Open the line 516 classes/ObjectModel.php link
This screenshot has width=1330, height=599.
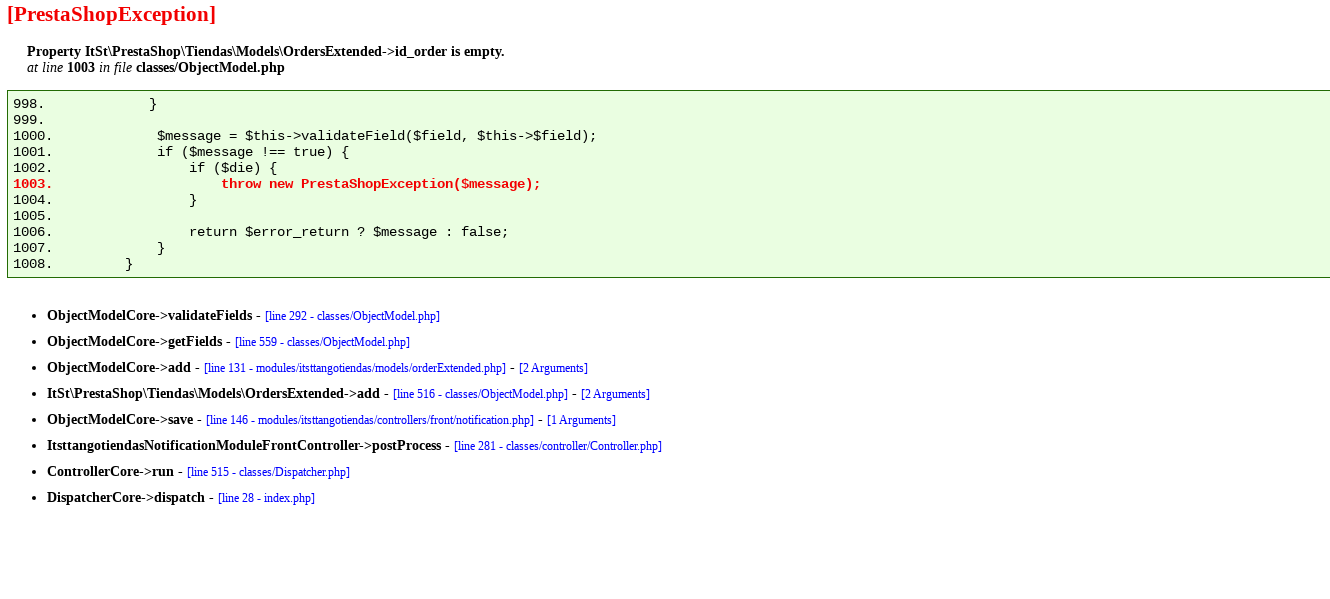[480, 394]
